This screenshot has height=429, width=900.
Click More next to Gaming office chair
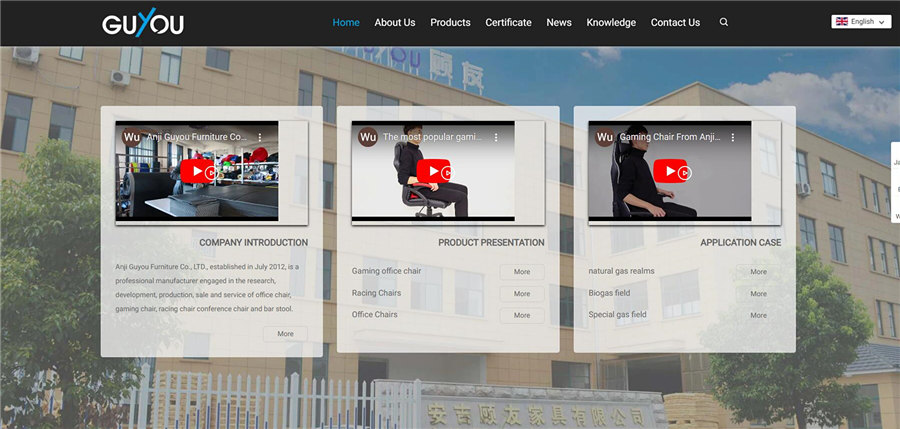click(x=522, y=272)
